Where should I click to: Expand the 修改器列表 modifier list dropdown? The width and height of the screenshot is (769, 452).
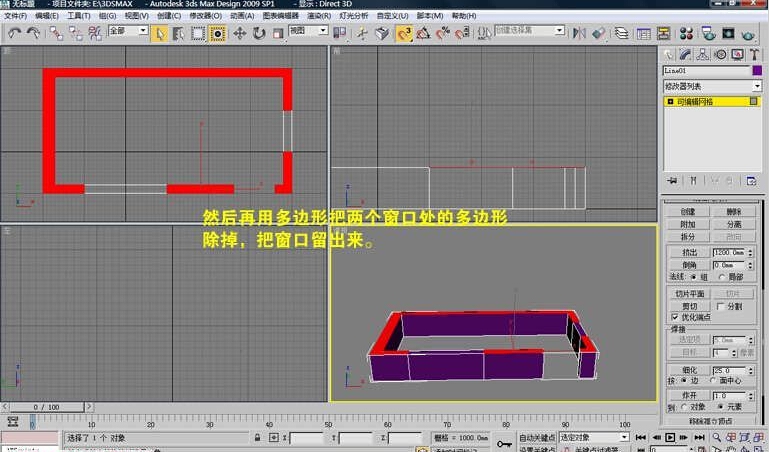pyautogui.click(x=712, y=86)
